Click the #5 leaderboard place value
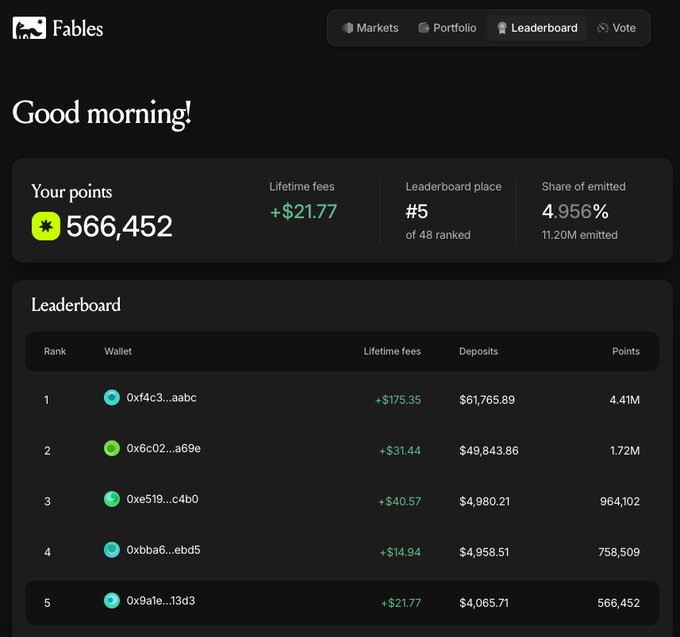 point(417,212)
